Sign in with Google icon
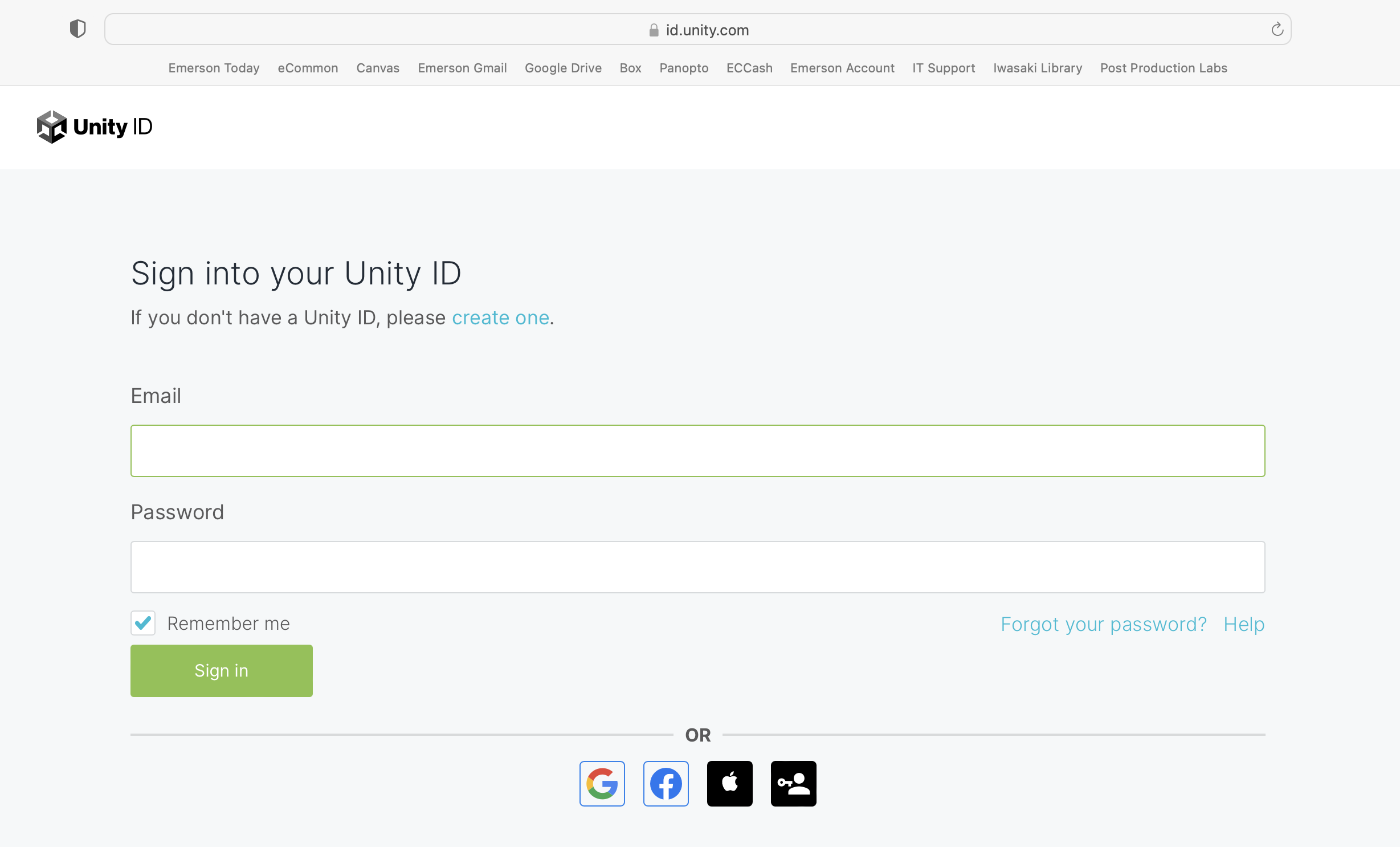 pos(602,783)
